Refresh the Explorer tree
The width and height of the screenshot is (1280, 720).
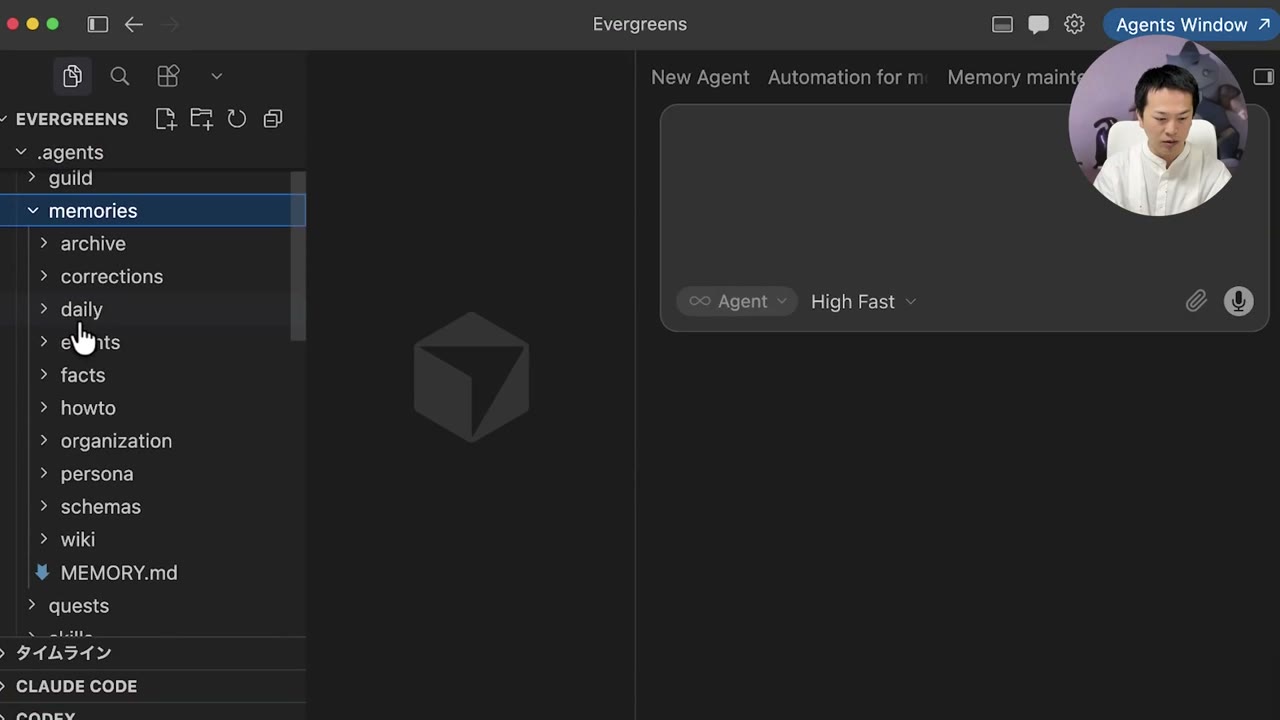click(x=237, y=119)
